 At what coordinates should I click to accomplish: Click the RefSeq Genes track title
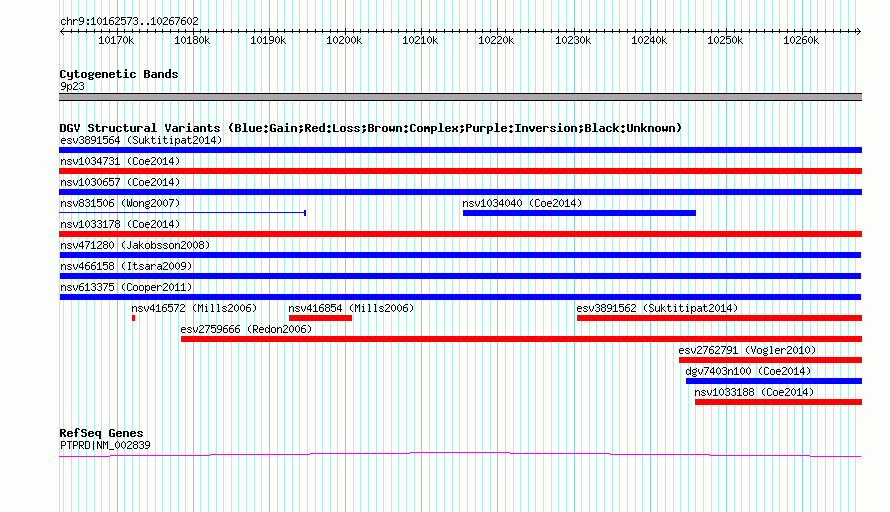coord(101,433)
